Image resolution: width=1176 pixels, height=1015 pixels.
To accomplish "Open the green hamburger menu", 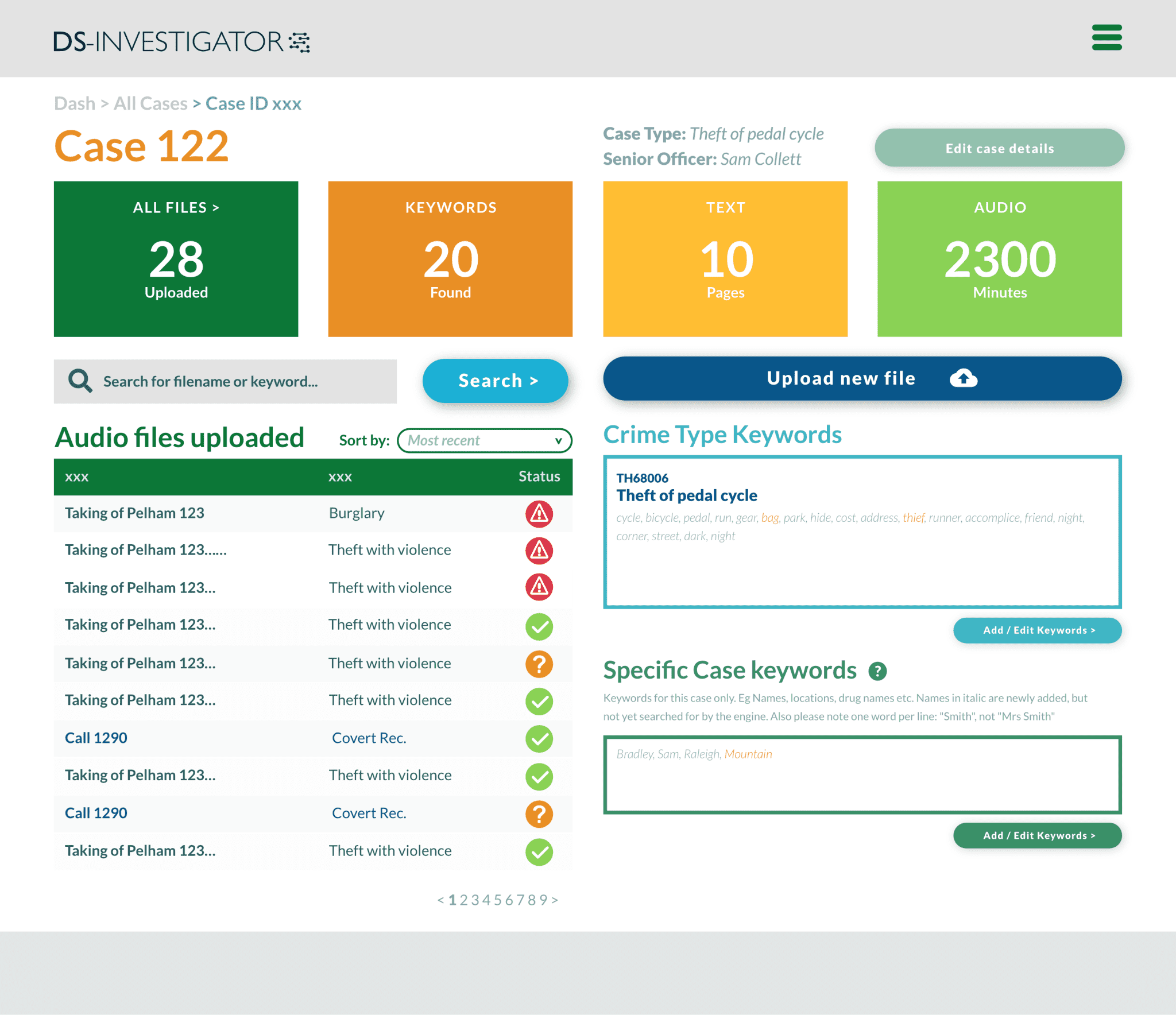I will pos(1107,37).
